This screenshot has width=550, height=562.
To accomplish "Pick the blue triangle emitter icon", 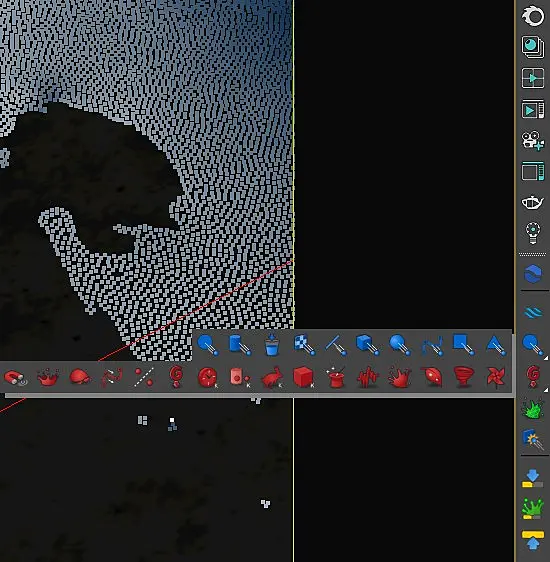I will coord(496,346).
